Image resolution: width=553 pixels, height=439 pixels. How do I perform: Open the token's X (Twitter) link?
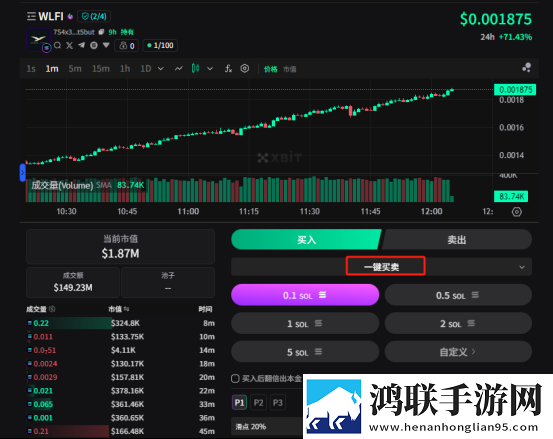pyautogui.click(x=69, y=45)
